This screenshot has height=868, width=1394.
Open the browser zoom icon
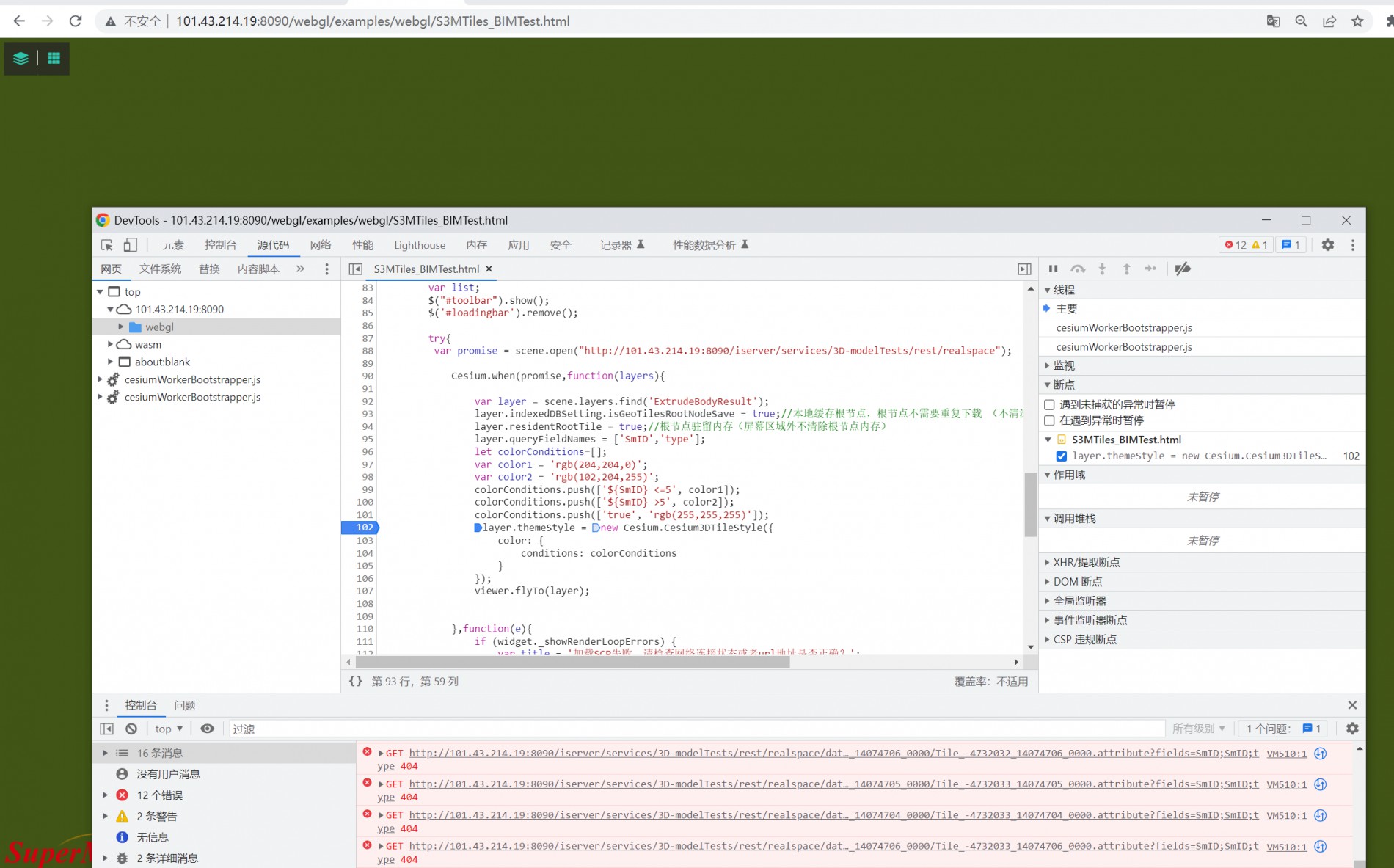point(1301,21)
